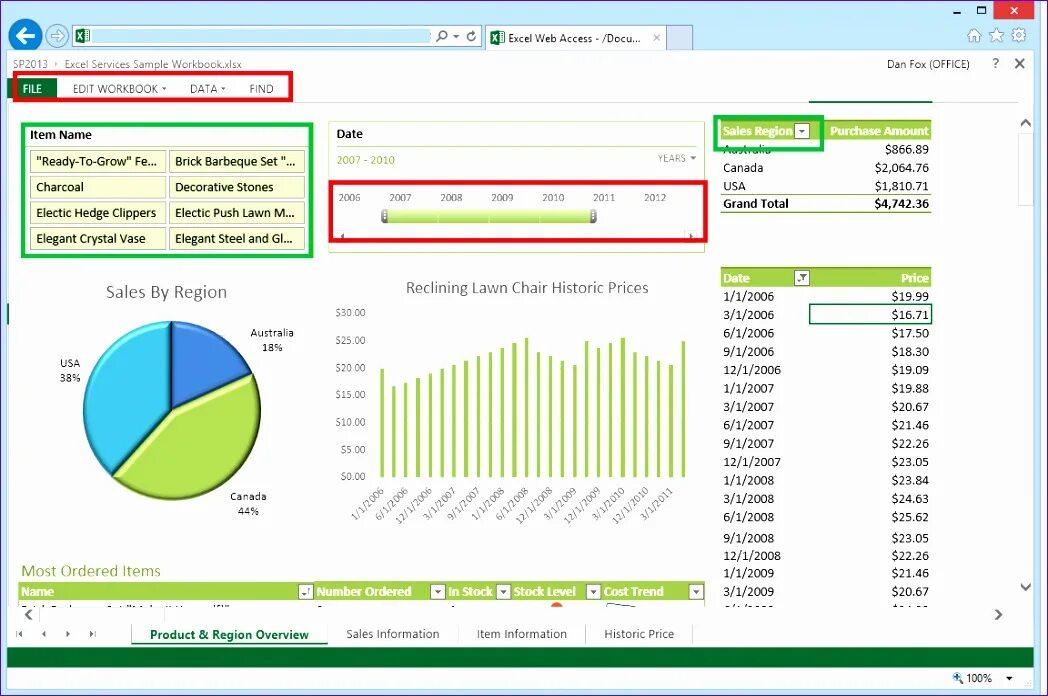Image resolution: width=1048 pixels, height=696 pixels.
Task: Click the left handle of timeline slider
Action: tap(384, 216)
